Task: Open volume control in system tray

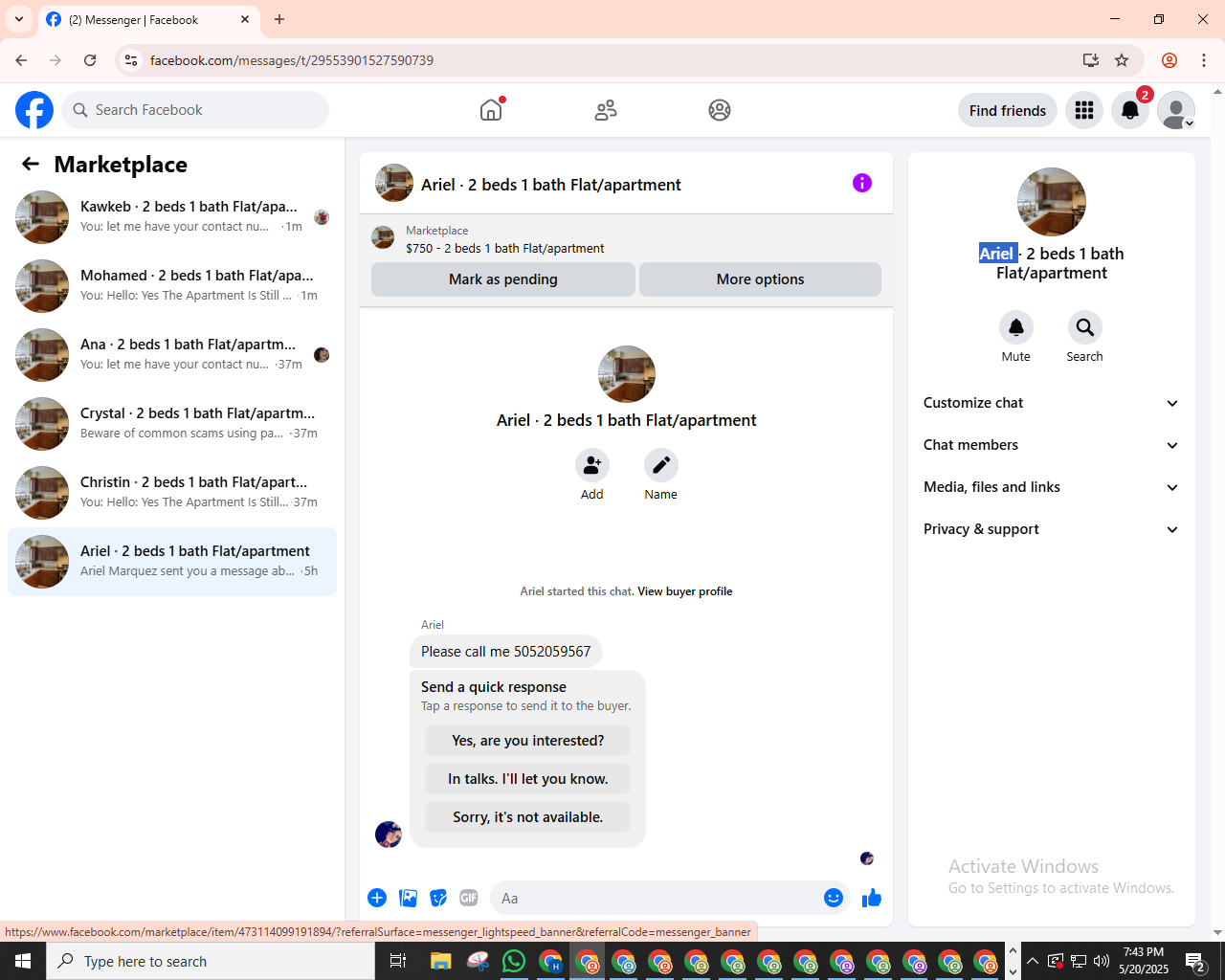Action: (x=1102, y=961)
